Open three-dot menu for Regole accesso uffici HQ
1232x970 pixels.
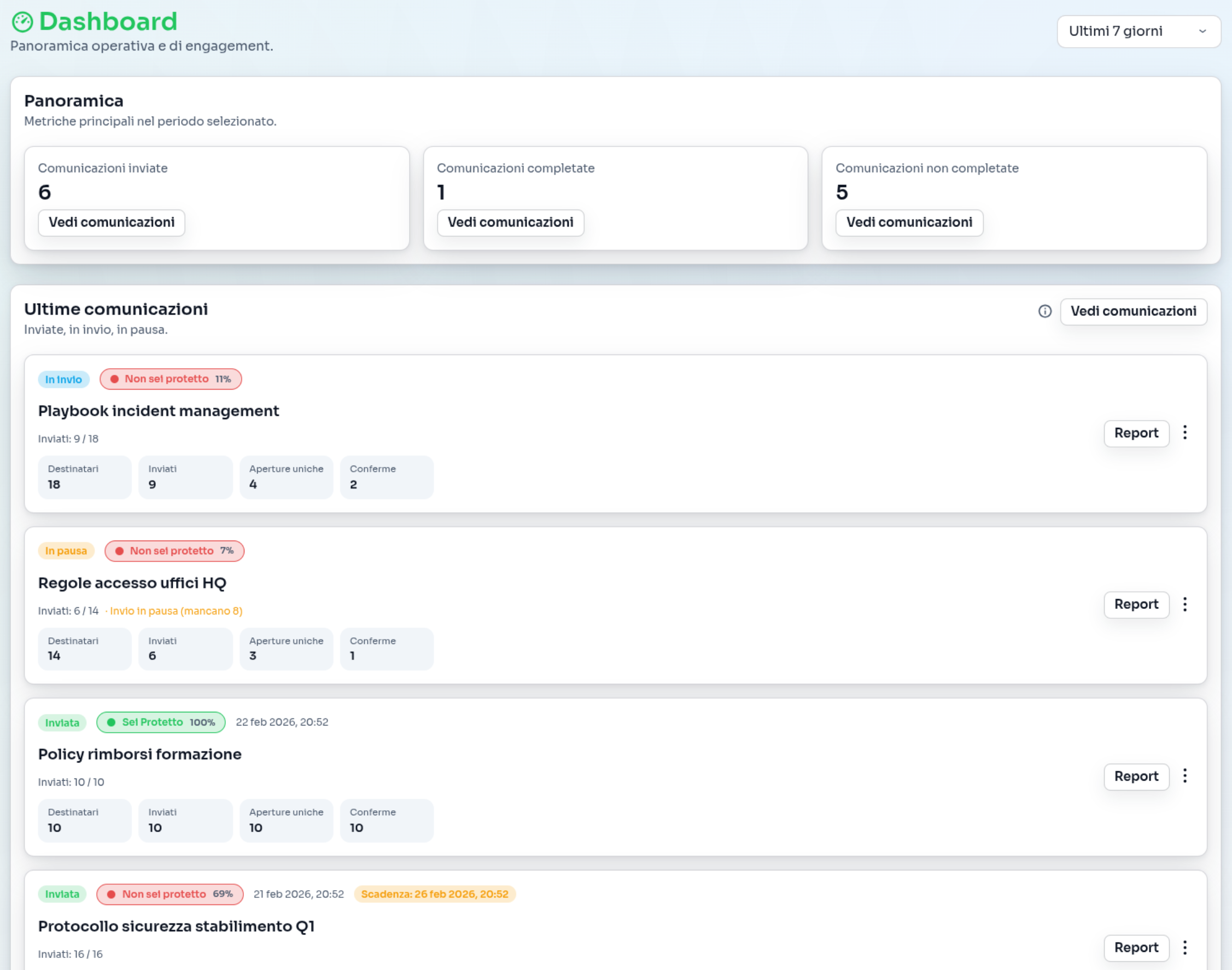[1185, 604]
